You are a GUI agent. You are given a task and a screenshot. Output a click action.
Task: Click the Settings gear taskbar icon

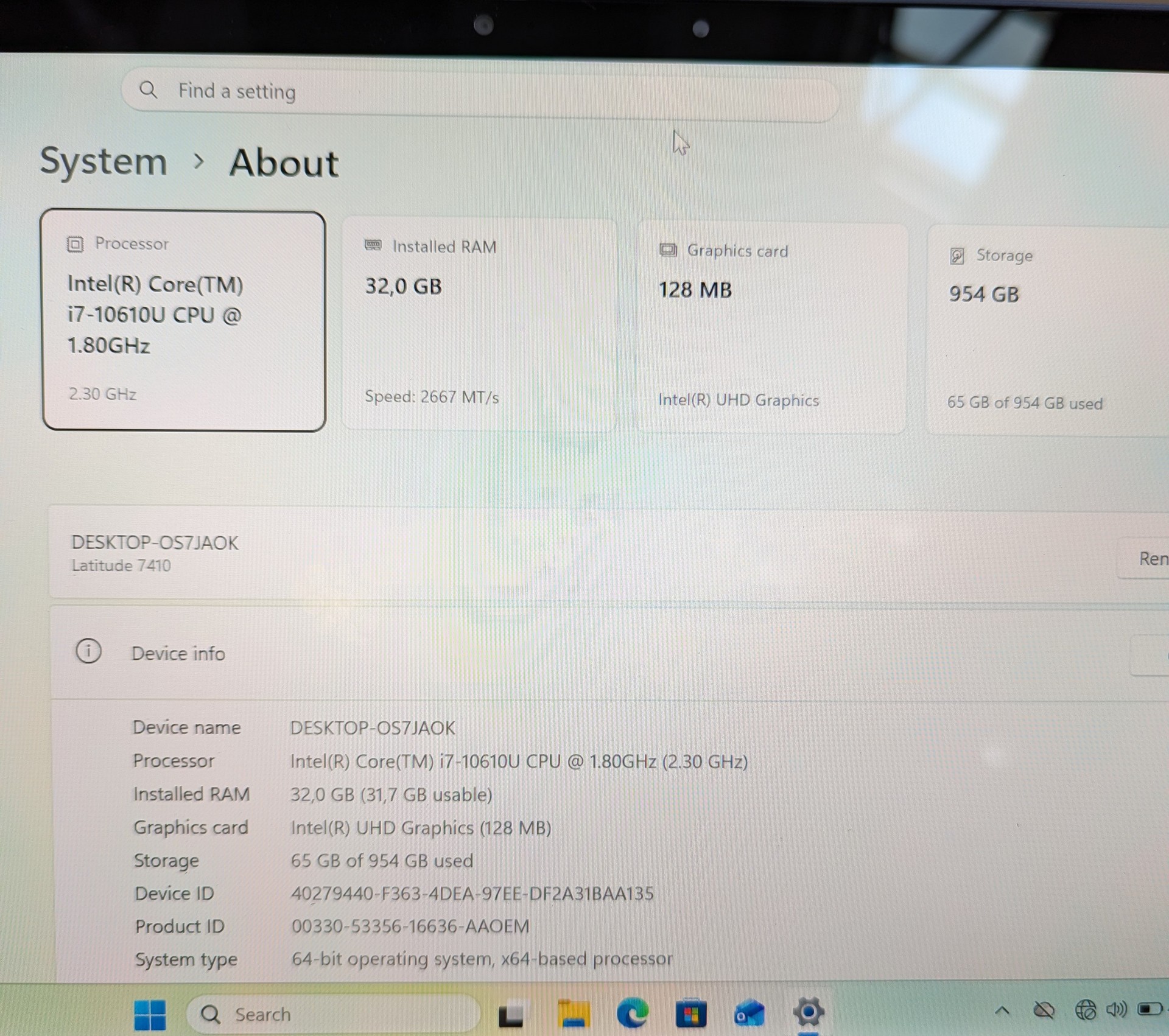(809, 1012)
